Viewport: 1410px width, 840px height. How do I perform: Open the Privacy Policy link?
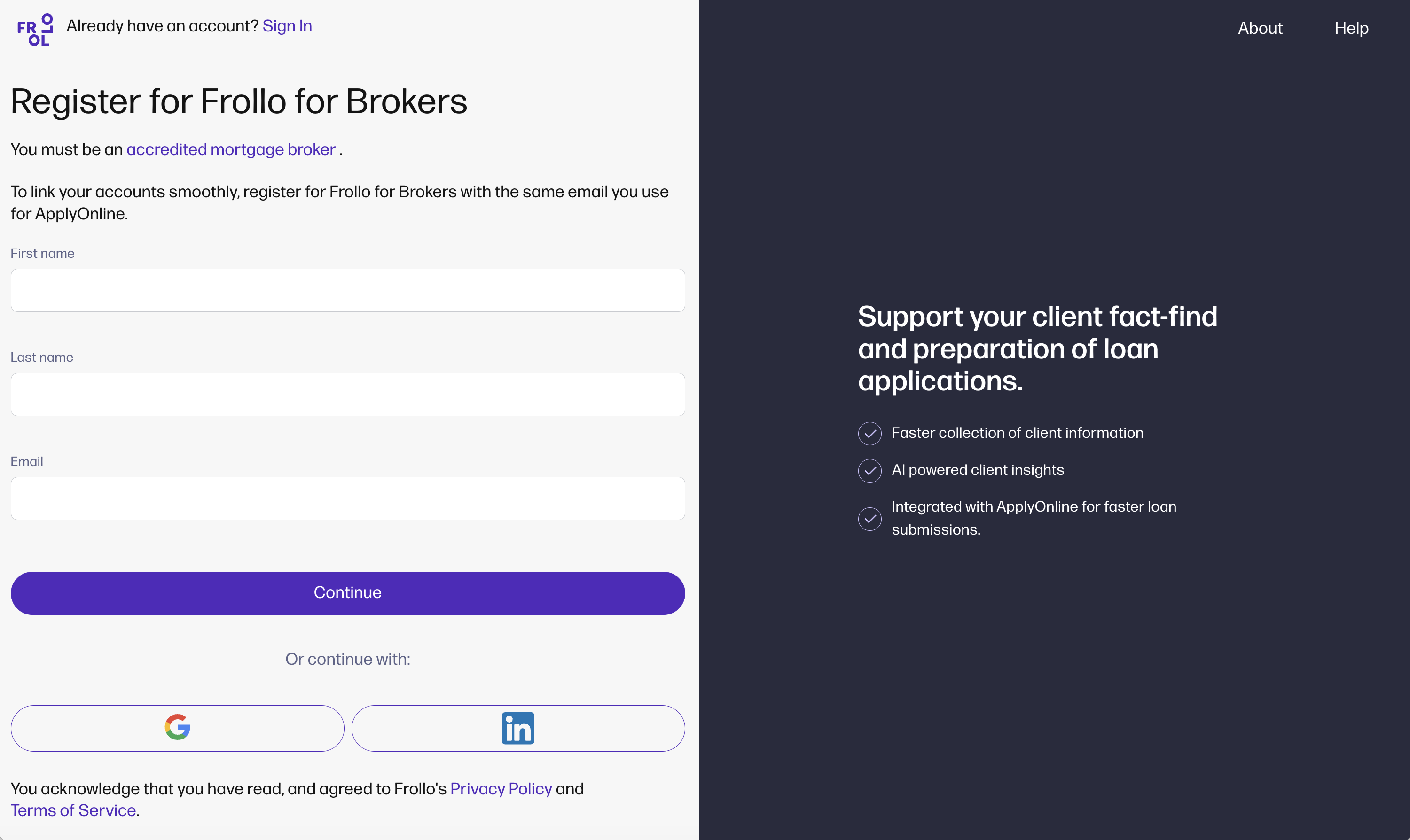click(501, 788)
